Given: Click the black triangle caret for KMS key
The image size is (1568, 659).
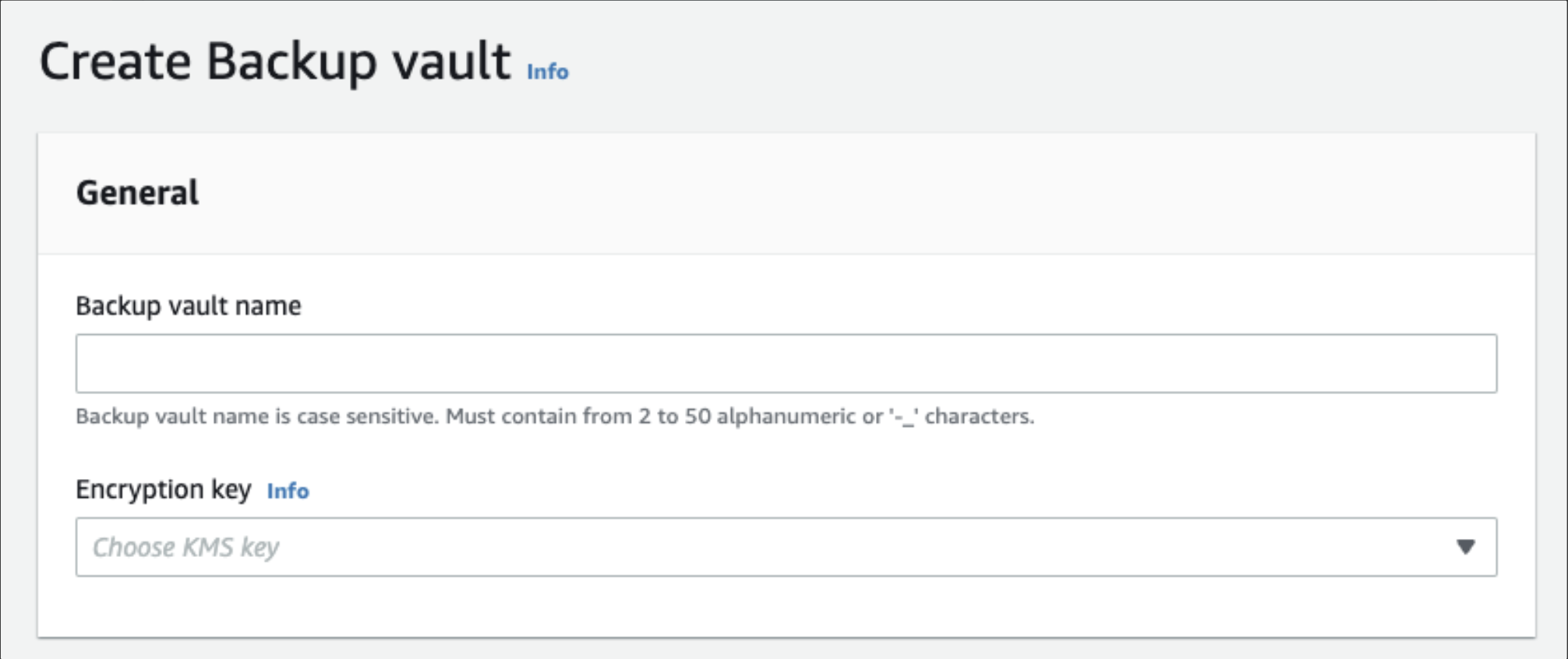Looking at the screenshot, I should pos(1465,547).
